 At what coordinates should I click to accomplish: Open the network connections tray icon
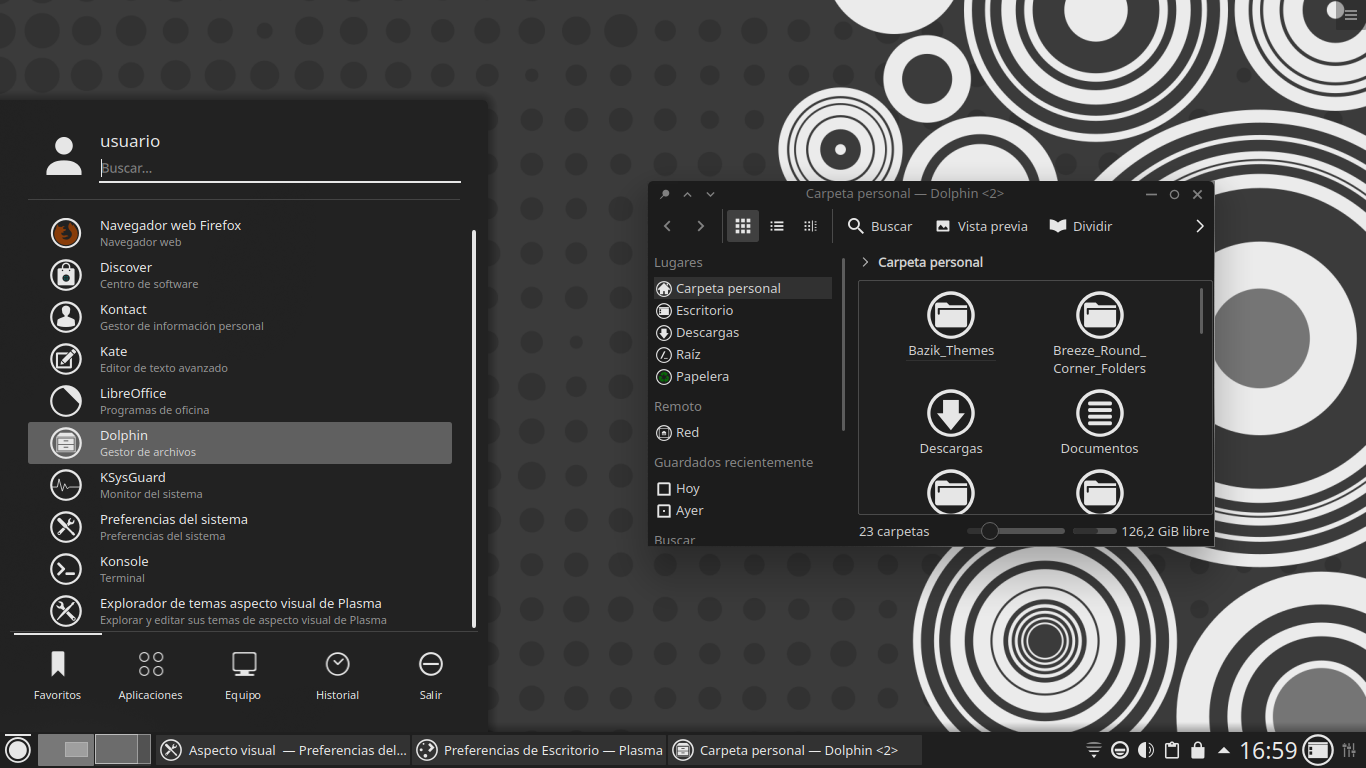pyautogui.click(x=1094, y=750)
